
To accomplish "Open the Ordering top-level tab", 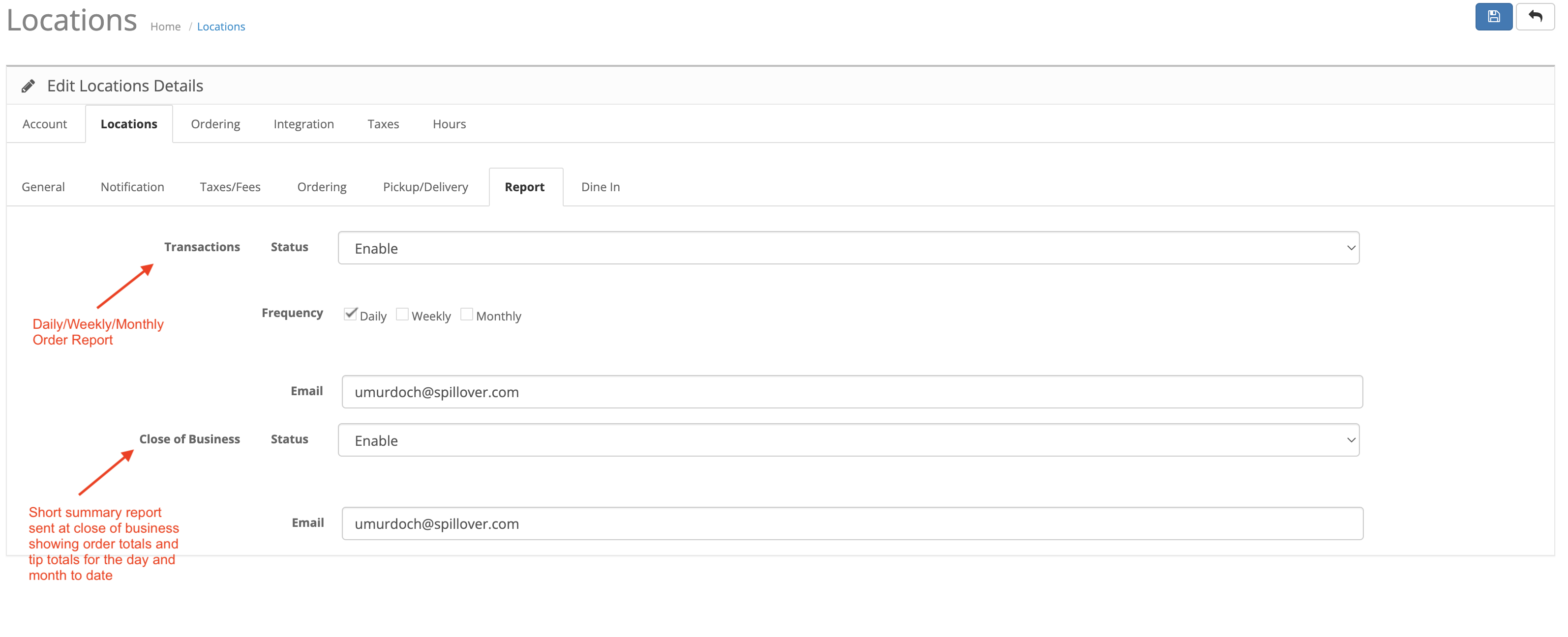I will click(x=215, y=124).
